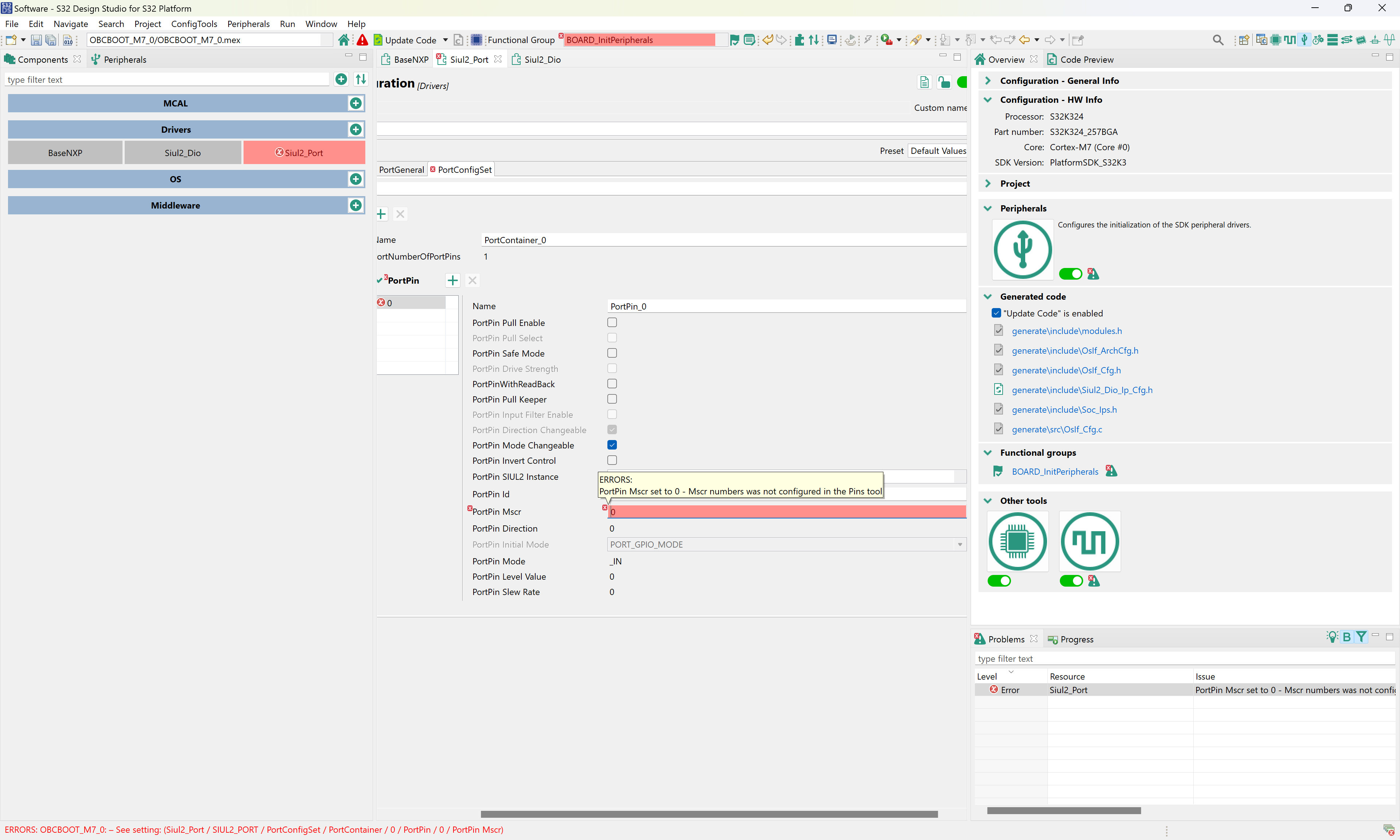Toggle the Peripherals enable switch
The image size is (1400, 840).
pyautogui.click(x=1070, y=273)
